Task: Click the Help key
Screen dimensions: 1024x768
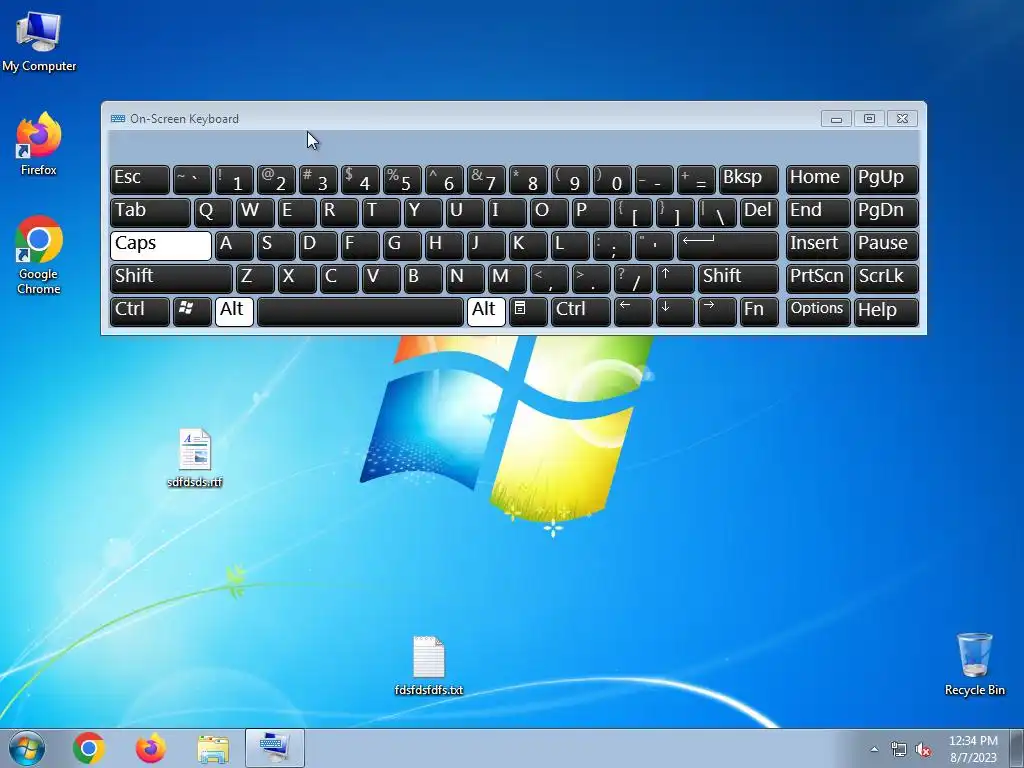Action: [886, 311]
